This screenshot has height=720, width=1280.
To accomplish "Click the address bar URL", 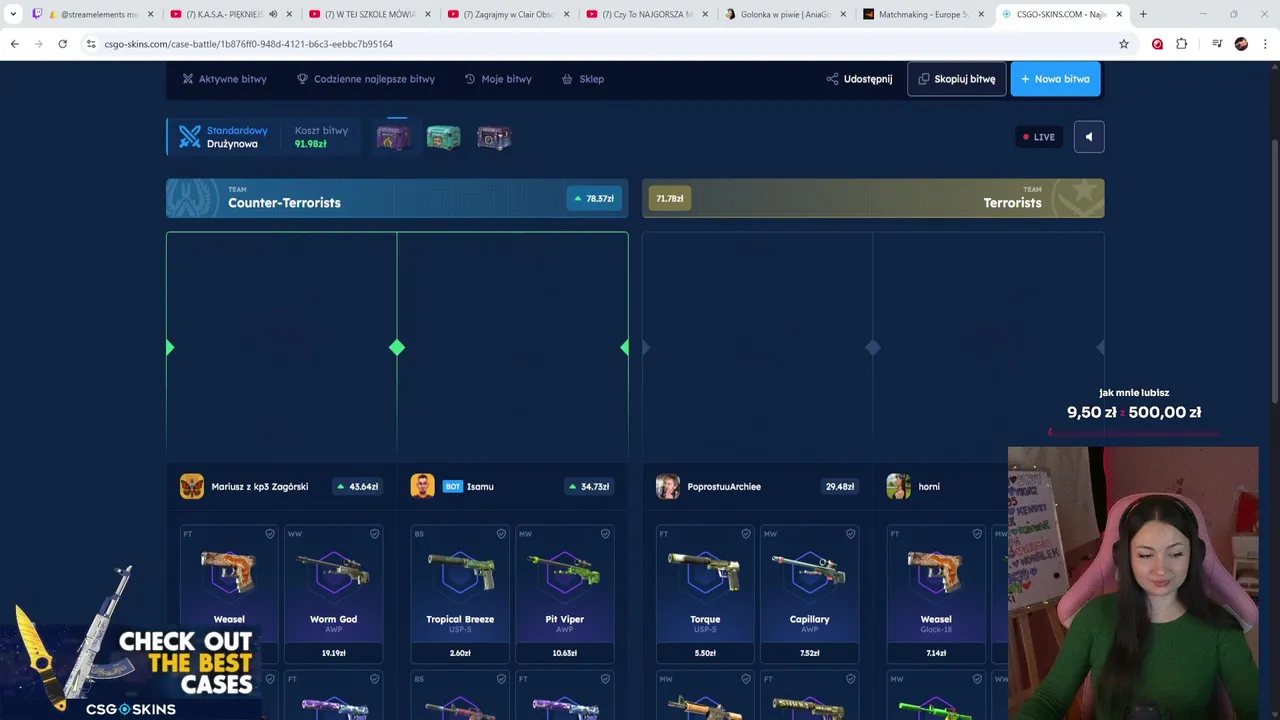I will tap(248, 44).
